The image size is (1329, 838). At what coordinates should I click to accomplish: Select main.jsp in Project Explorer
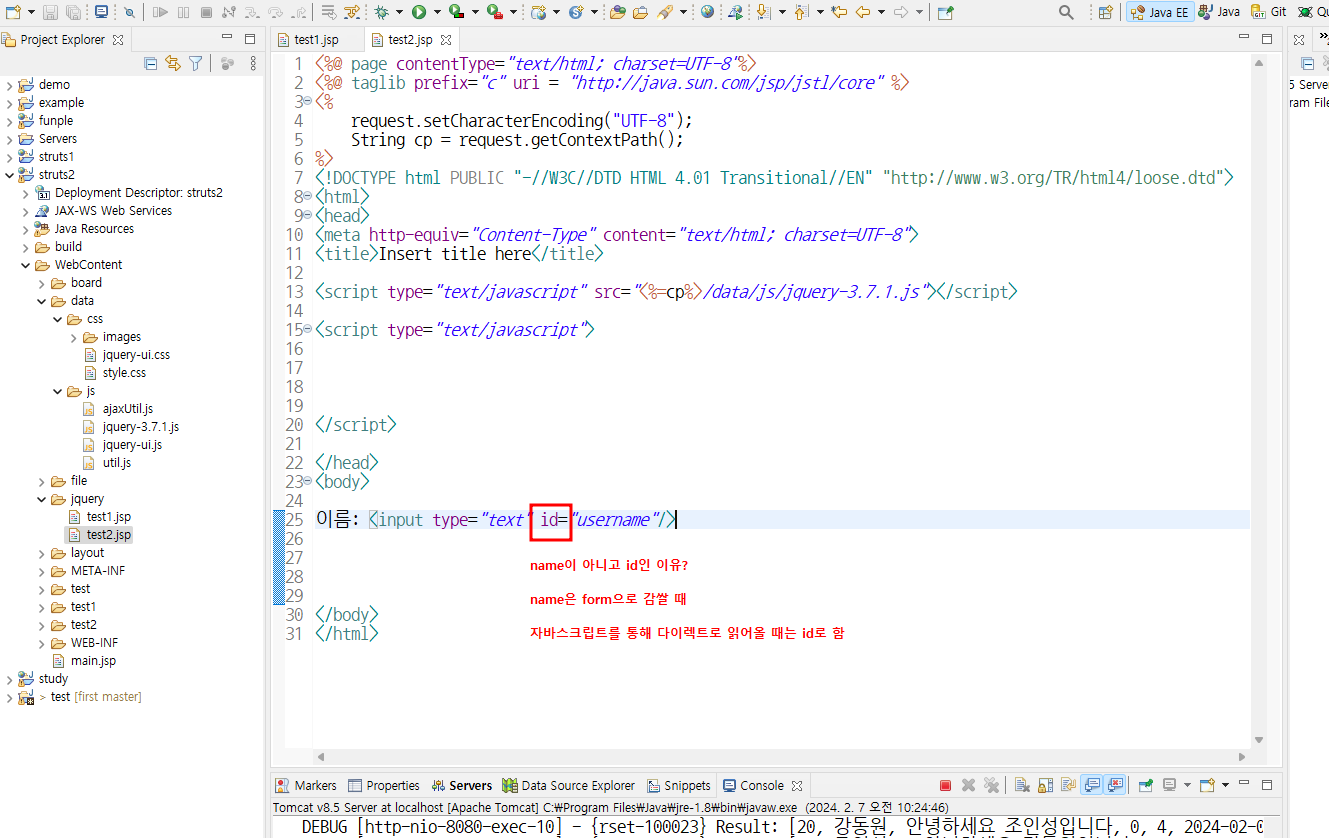(93, 661)
